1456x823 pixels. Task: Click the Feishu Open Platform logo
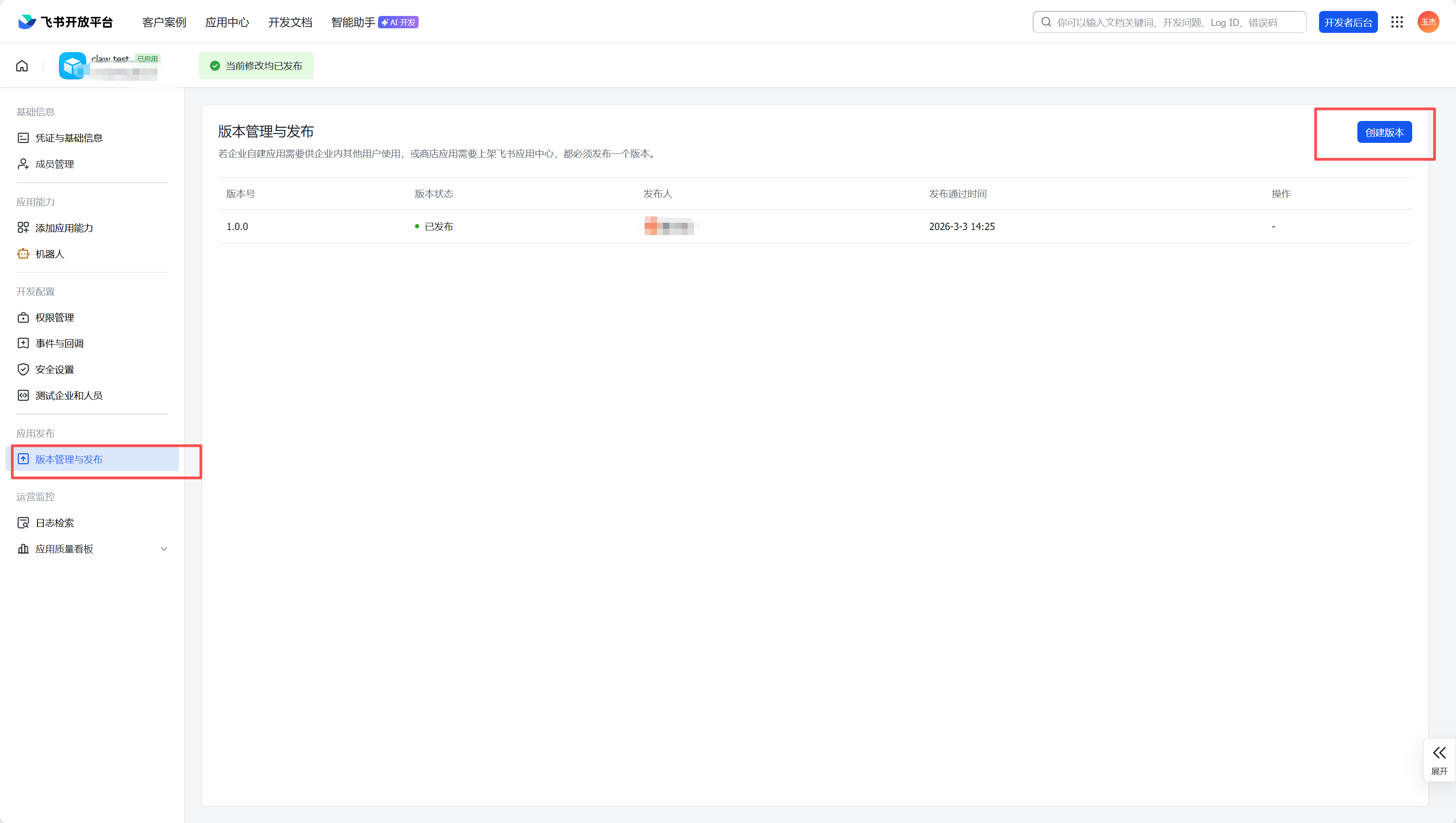[66, 22]
